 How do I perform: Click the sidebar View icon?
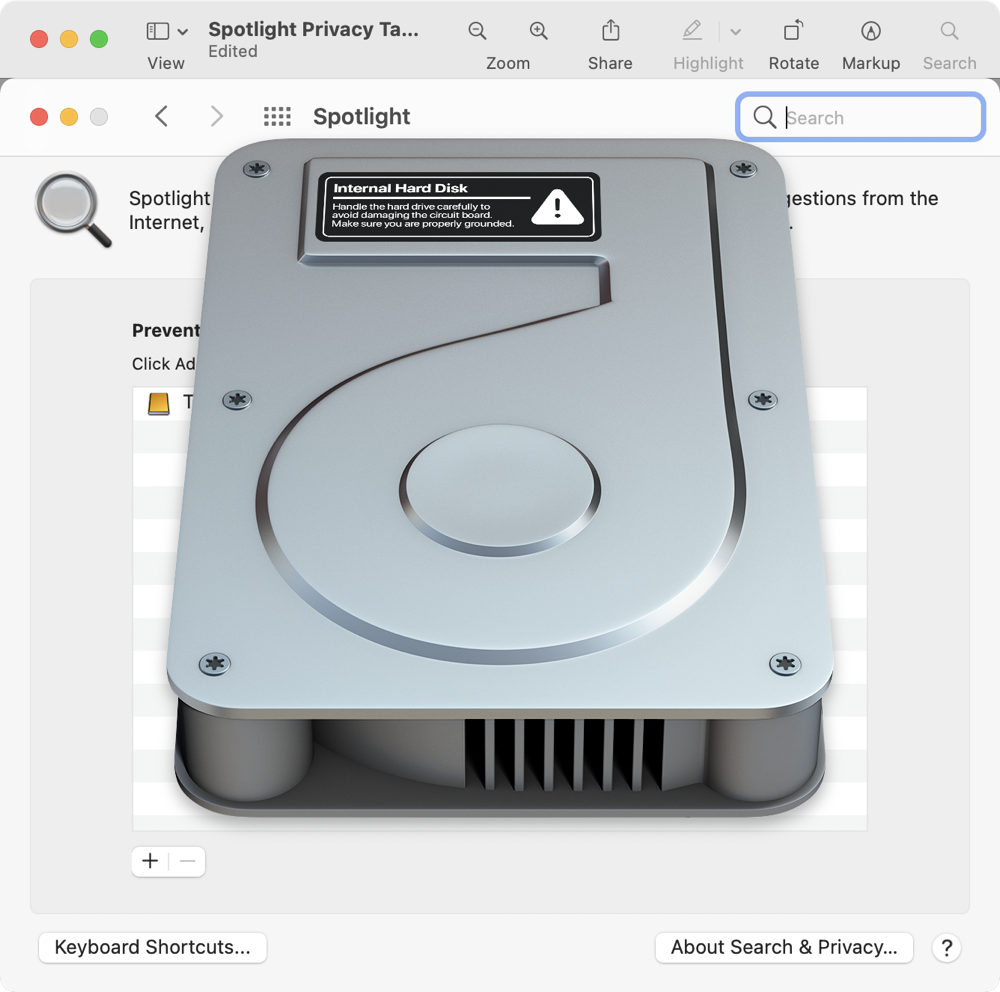point(158,31)
